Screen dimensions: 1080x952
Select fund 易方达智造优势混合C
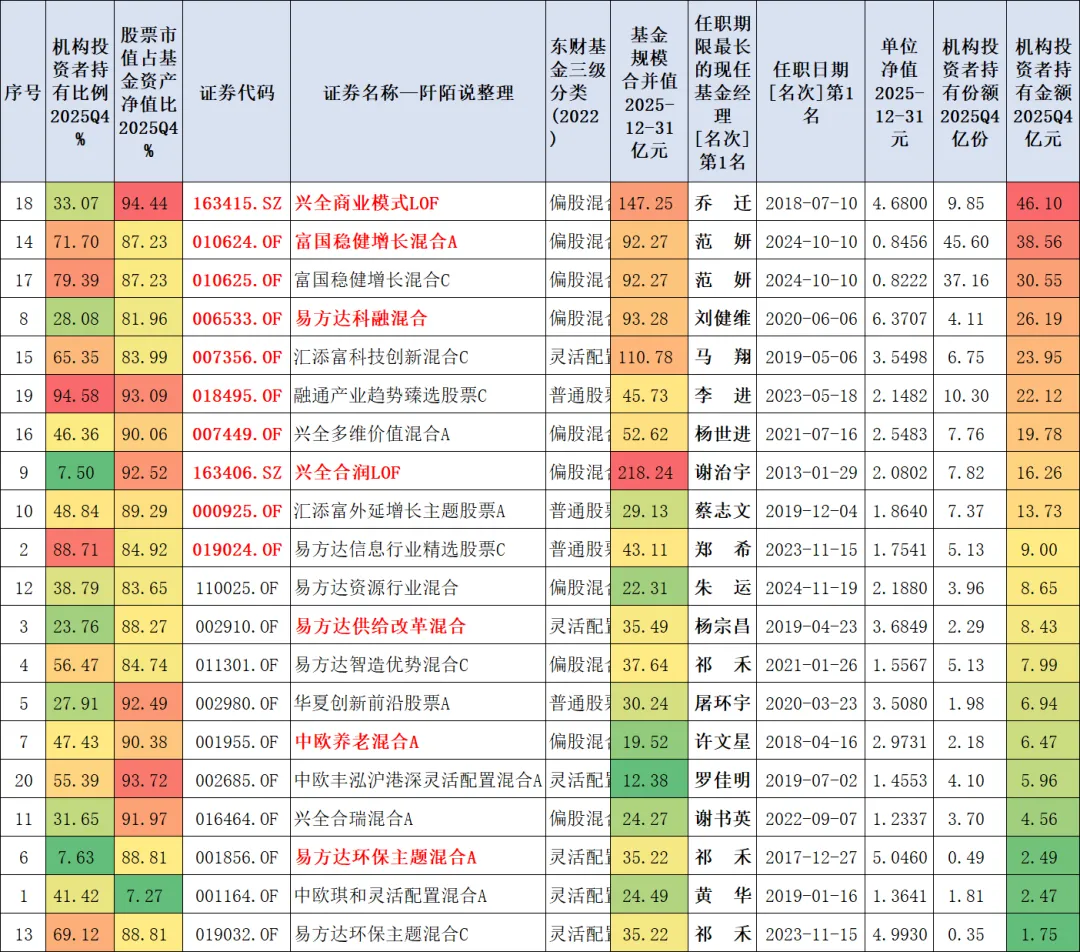[x=381, y=665]
